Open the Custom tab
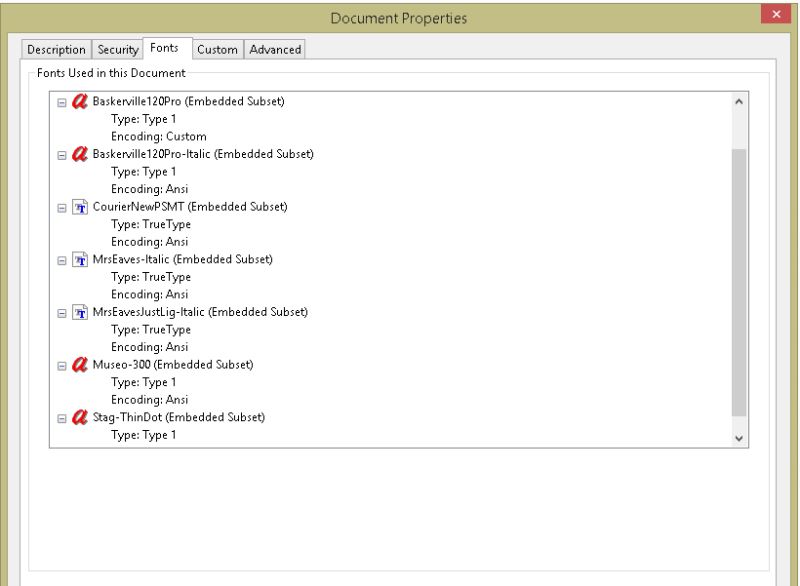The height and width of the screenshot is (586, 800). tap(217, 49)
